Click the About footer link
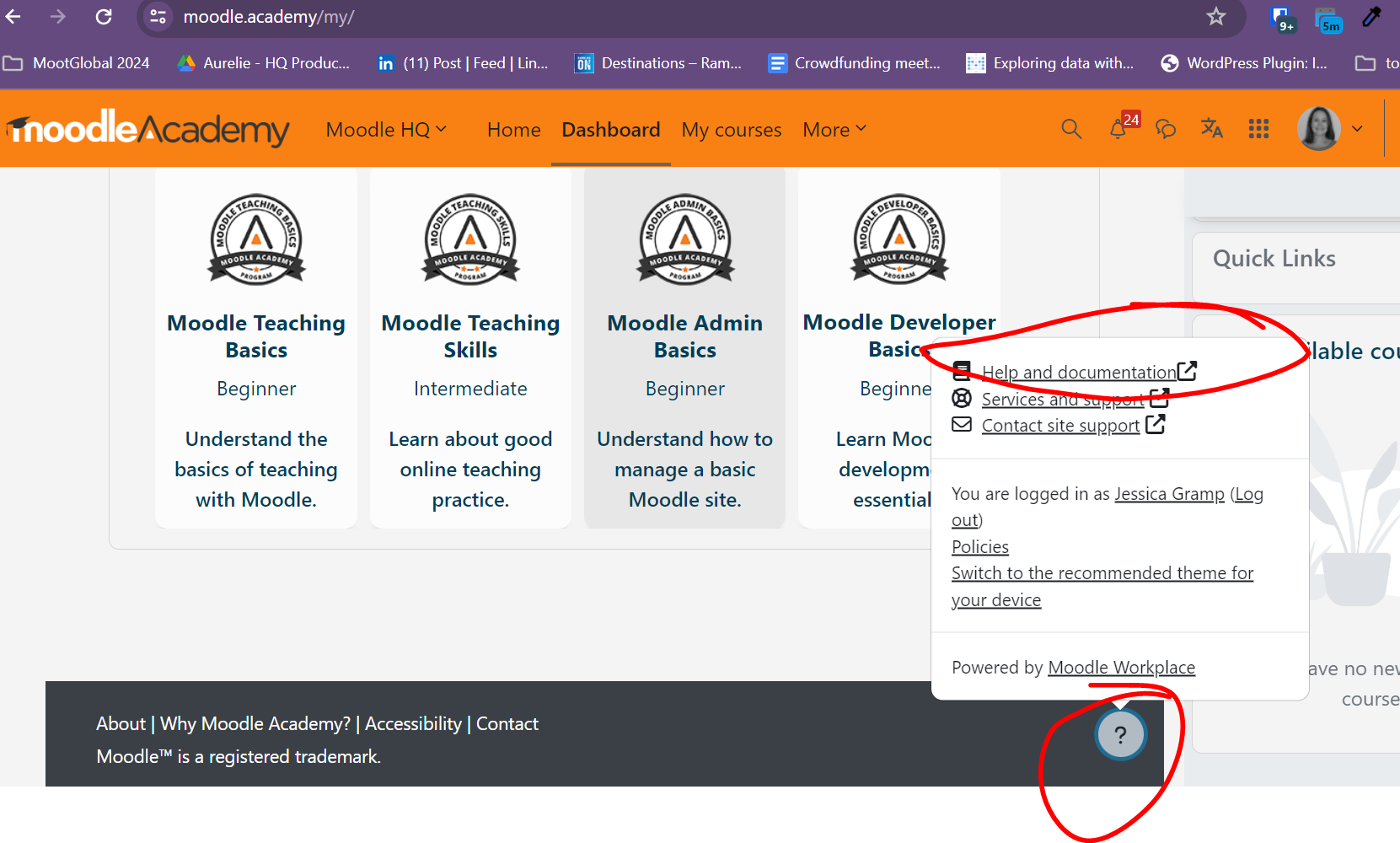Image resolution: width=1400 pixels, height=843 pixels. coord(121,723)
